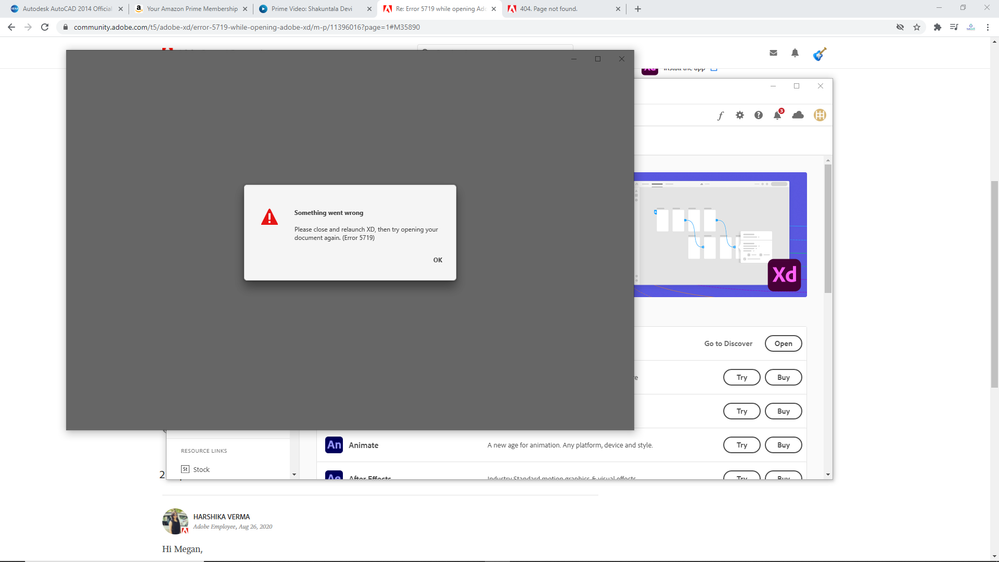Click Try button for Animate
999x562 pixels.
742,445
